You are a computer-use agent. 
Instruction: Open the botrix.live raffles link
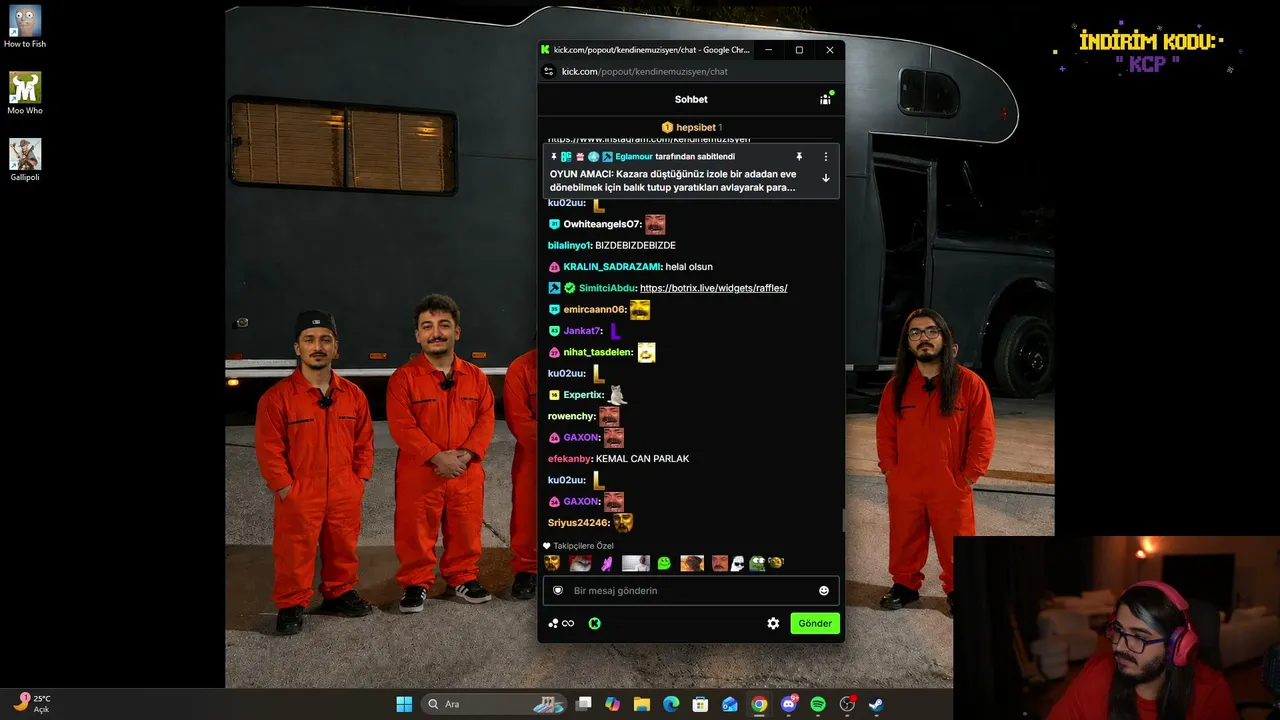click(x=714, y=288)
